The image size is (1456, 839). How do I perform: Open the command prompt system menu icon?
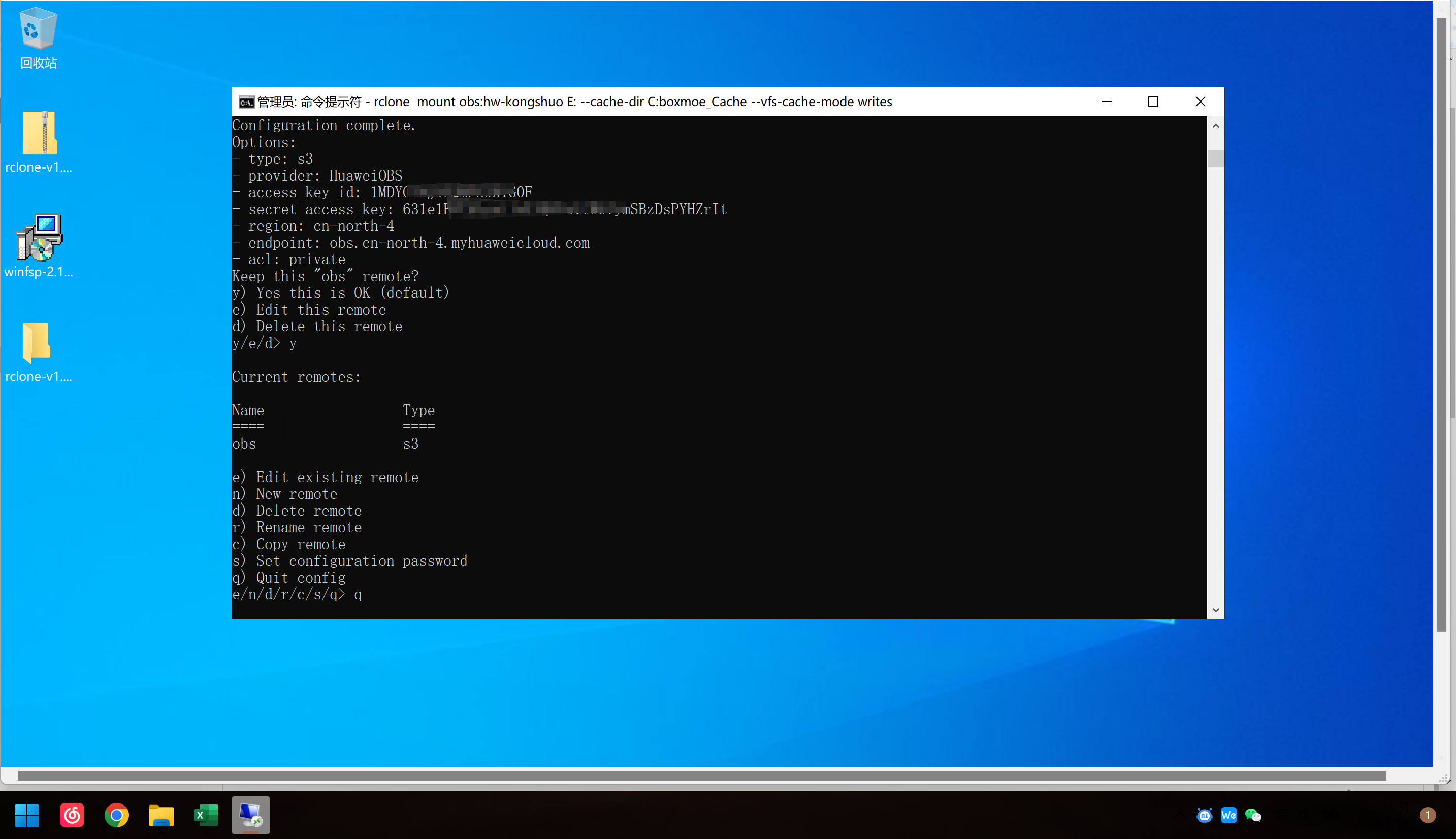click(x=246, y=102)
